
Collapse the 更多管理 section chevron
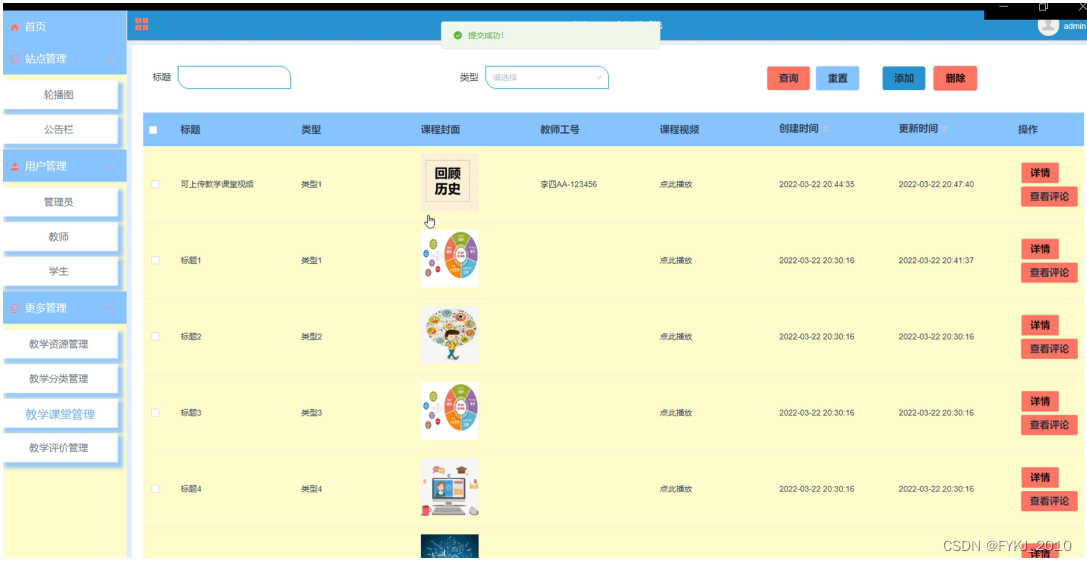click(x=110, y=308)
